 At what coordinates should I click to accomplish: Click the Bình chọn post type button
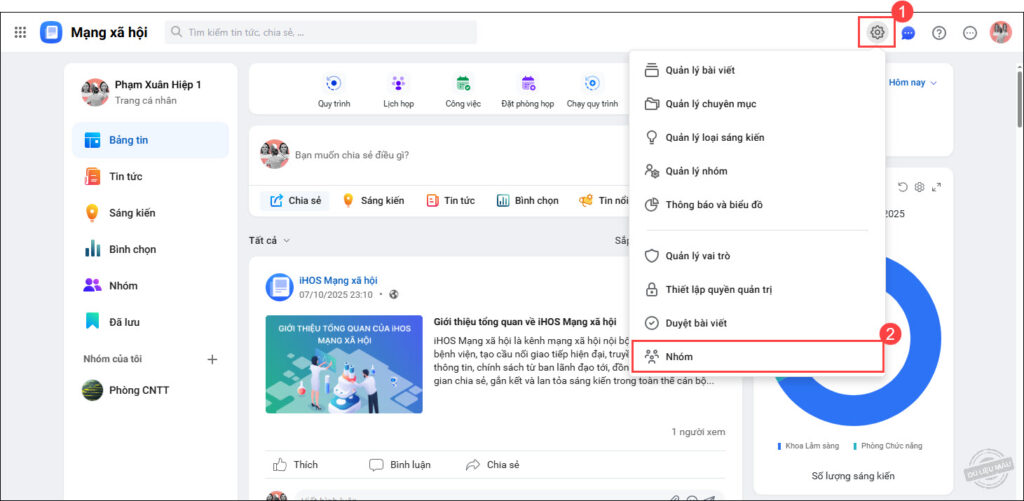528,201
